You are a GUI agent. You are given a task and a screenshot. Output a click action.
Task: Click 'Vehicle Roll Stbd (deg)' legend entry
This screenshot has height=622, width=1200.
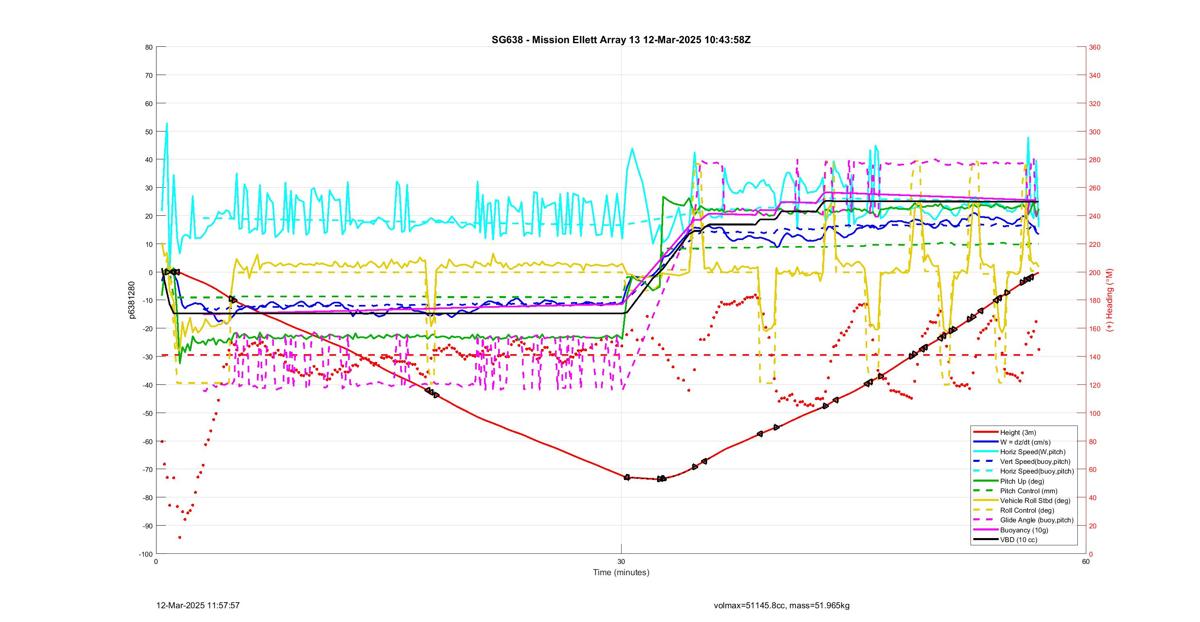(x=1035, y=500)
